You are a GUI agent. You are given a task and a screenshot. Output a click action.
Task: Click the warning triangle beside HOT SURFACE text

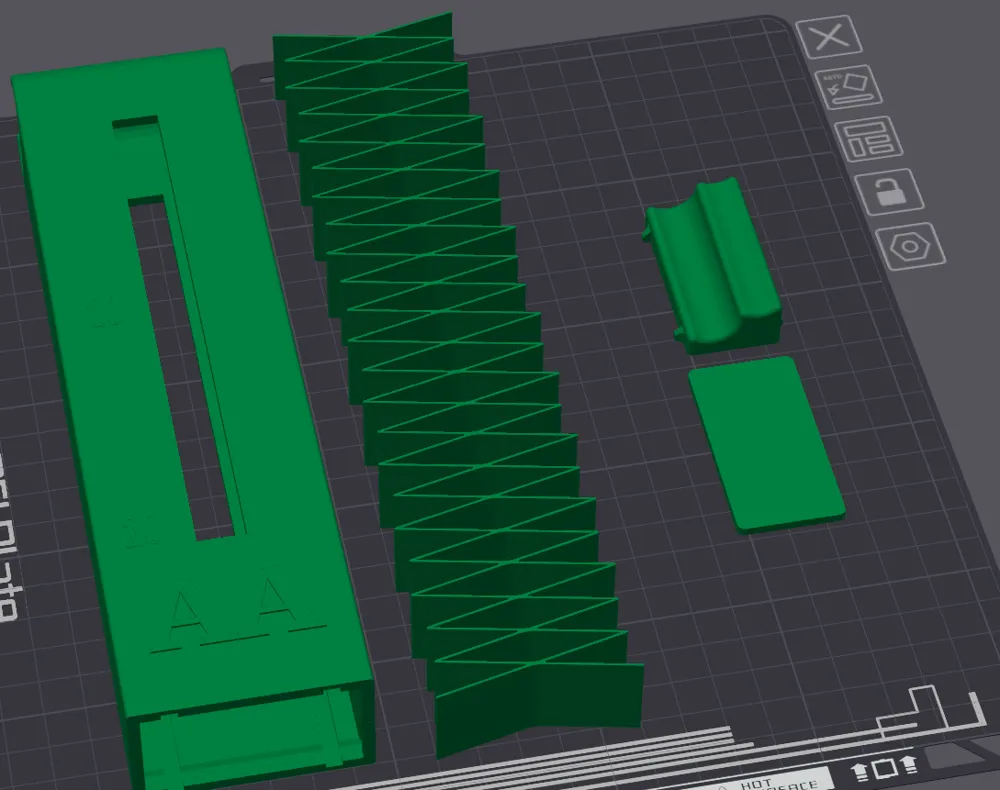pyautogui.click(x=722, y=787)
